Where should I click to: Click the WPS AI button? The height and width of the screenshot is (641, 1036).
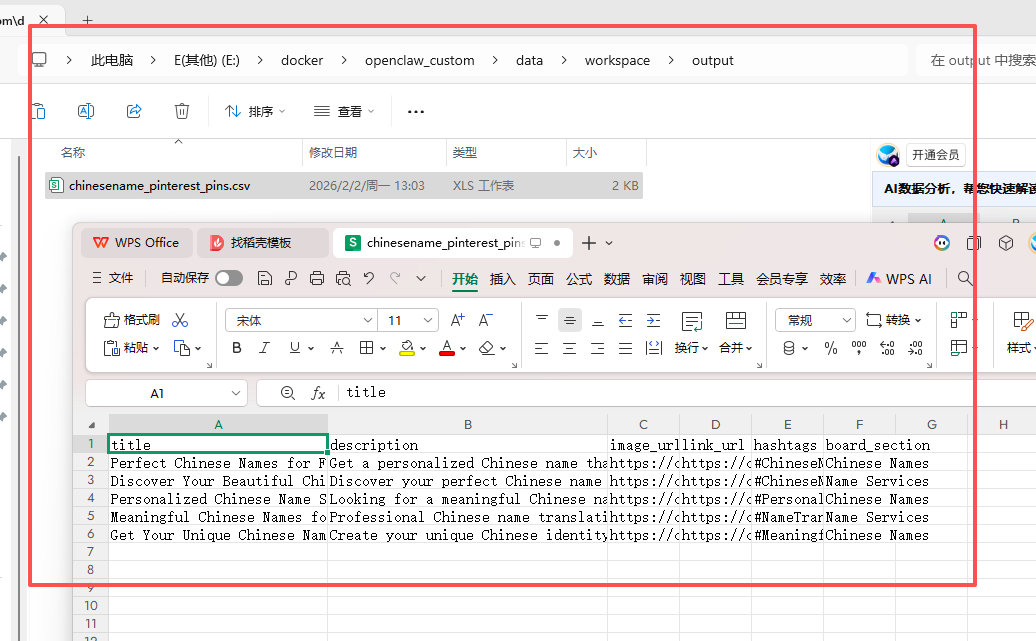click(899, 279)
